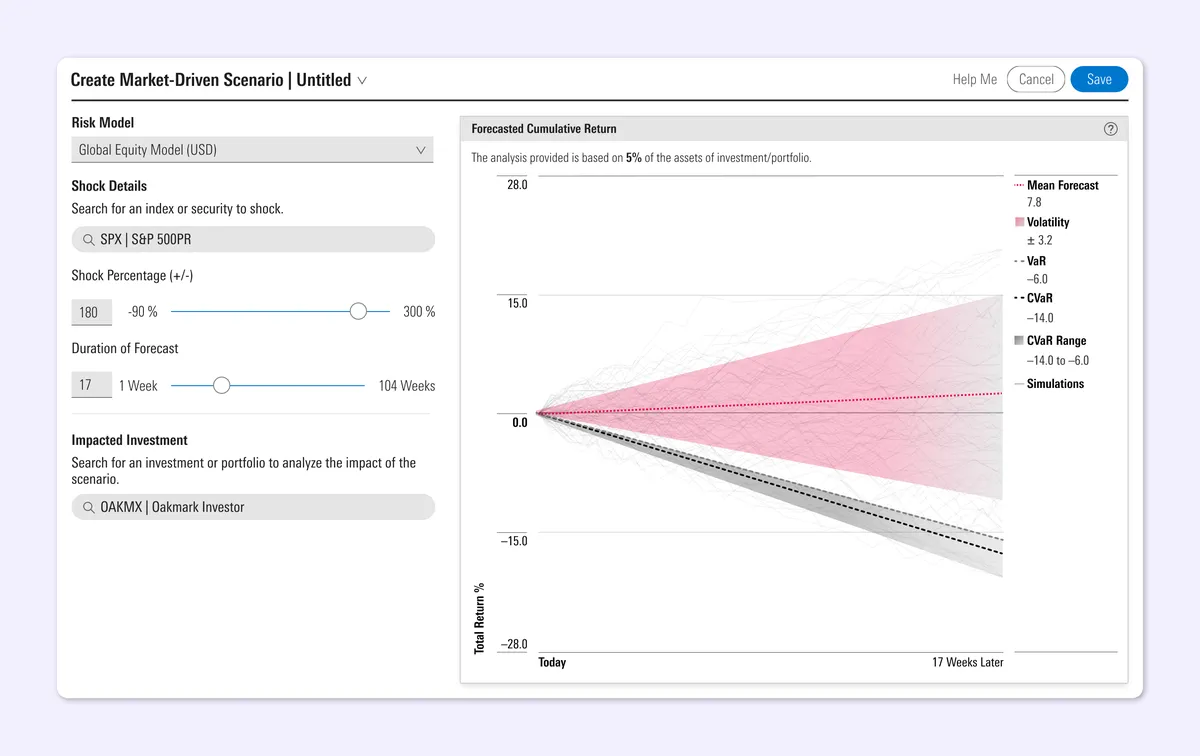Open the Global Equity Model dropdown

point(252,150)
